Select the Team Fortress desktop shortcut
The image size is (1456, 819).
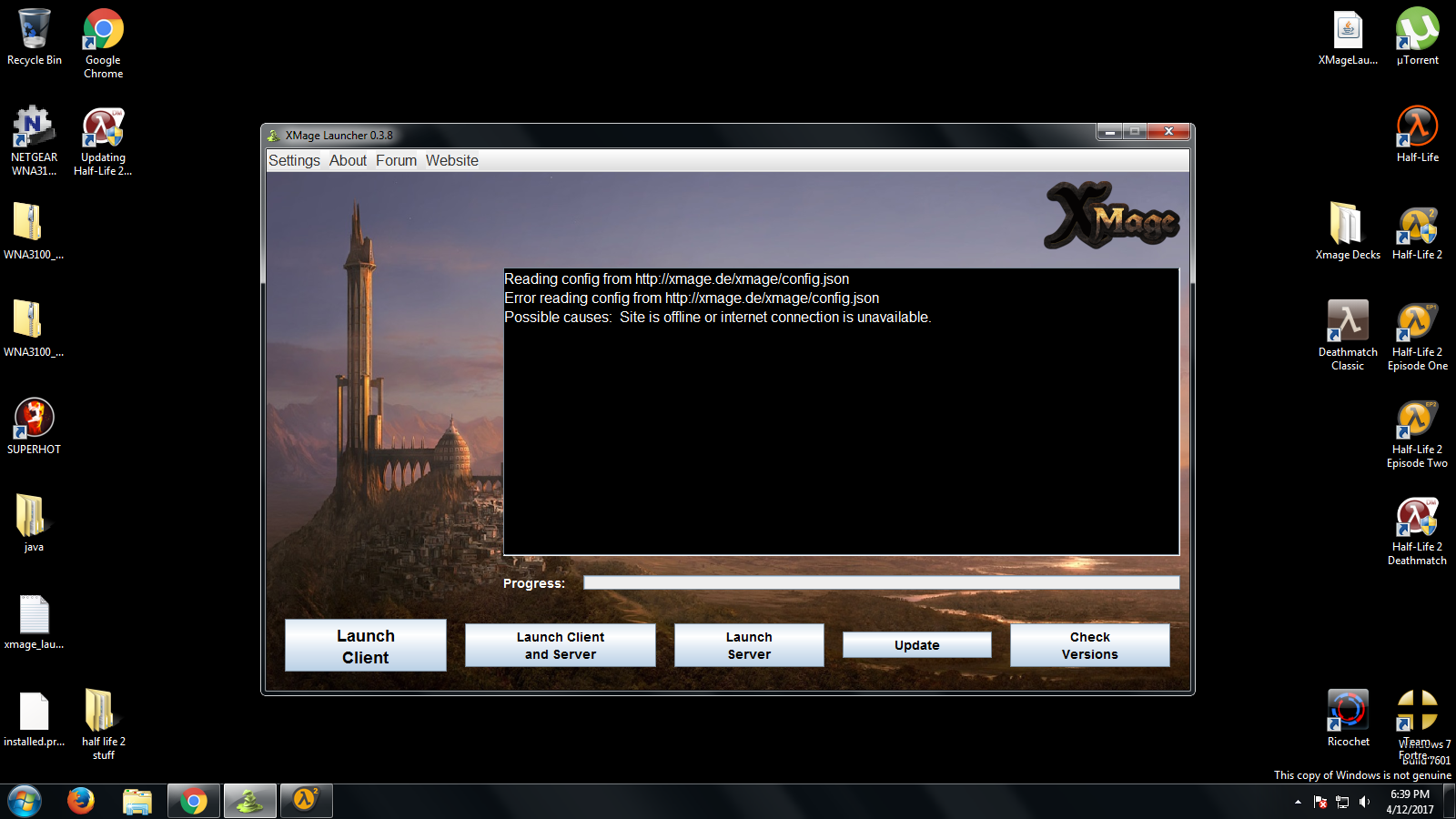(1418, 724)
